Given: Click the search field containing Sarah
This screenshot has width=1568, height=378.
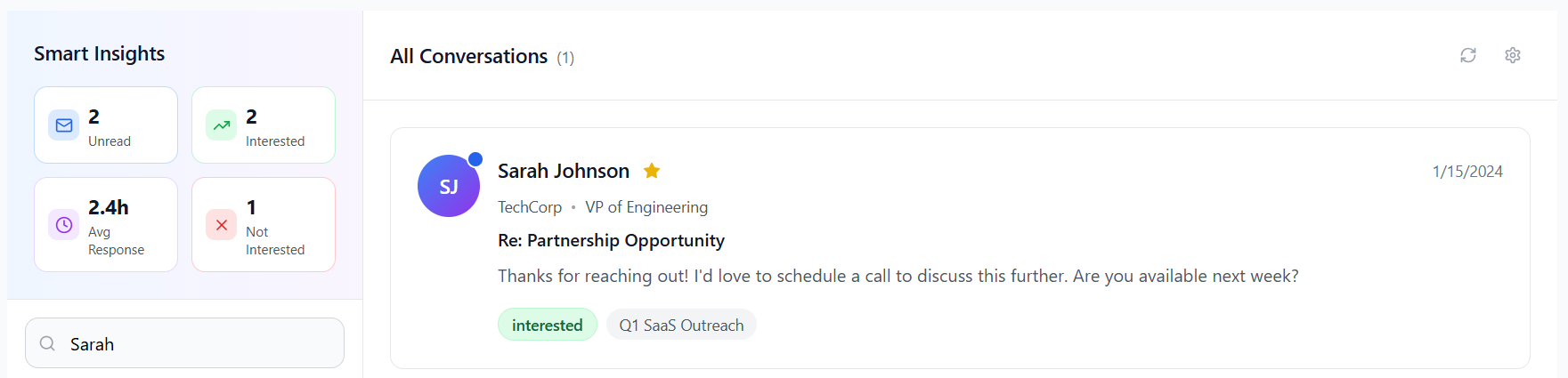Looking at the screenshot, I should (185, 343).
